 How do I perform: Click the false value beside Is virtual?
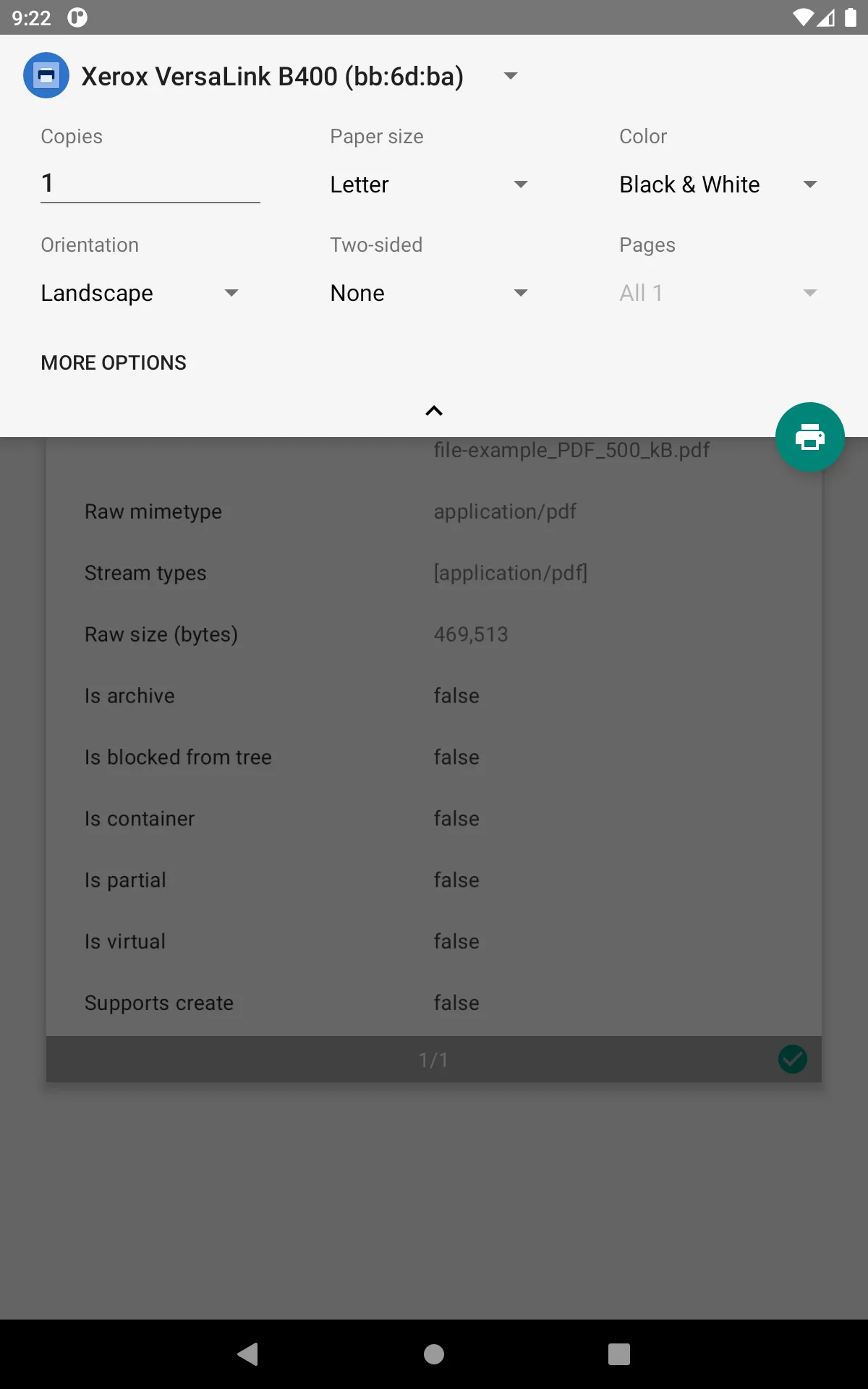(x=456, y=942)
